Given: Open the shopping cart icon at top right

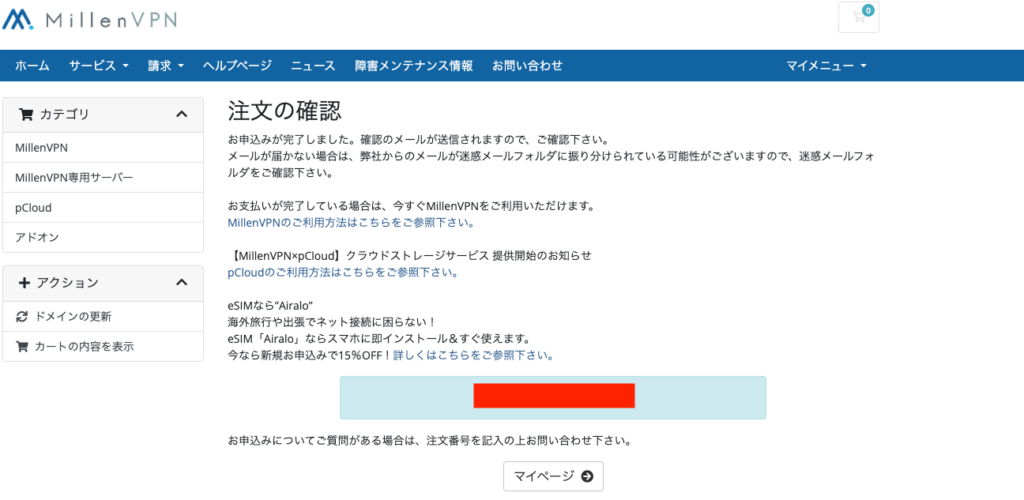Looking at the screenshot, I should pos(858,17).
